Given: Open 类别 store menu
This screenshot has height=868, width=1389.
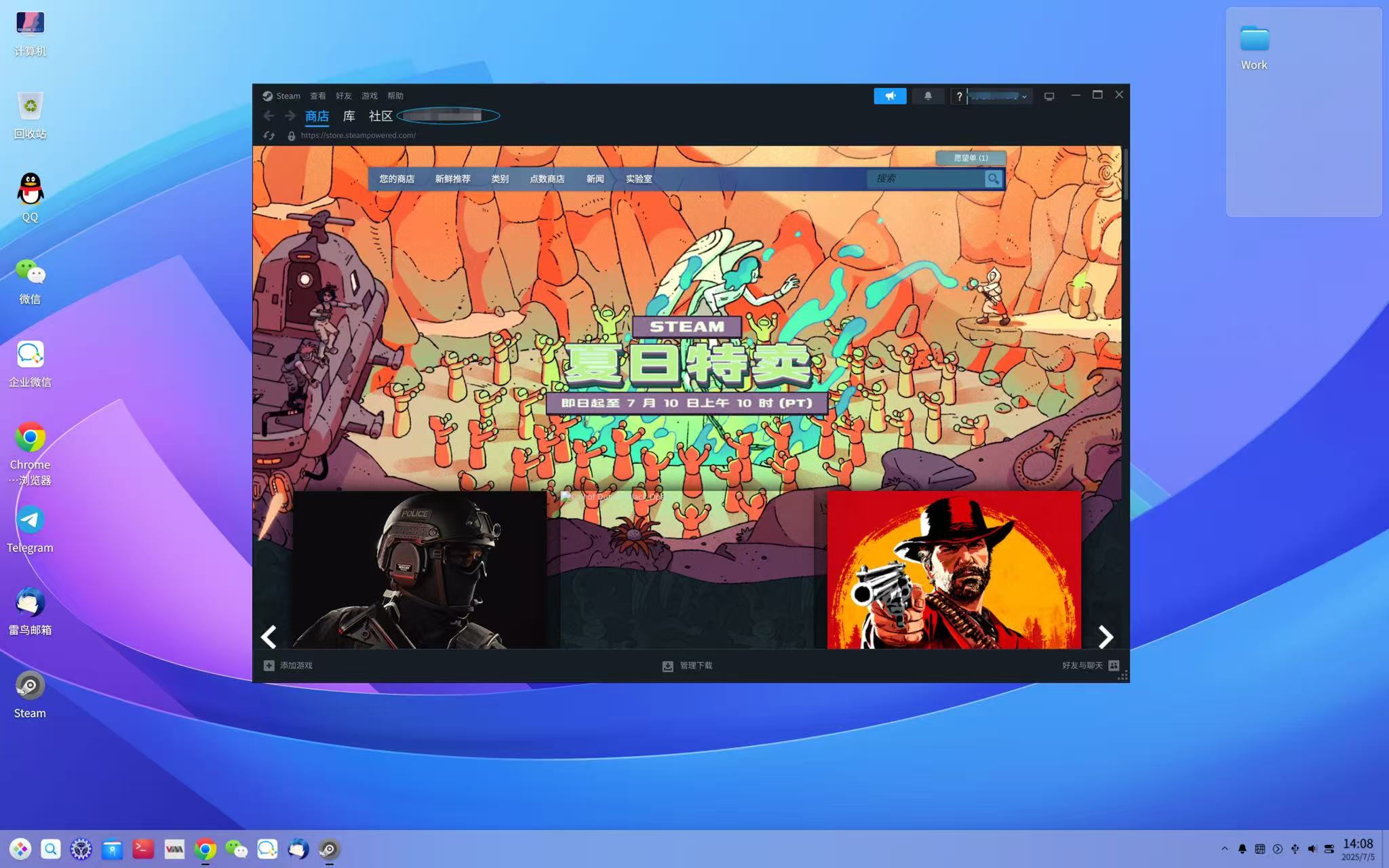Looking at the screenshot, I should pos(500,179).
